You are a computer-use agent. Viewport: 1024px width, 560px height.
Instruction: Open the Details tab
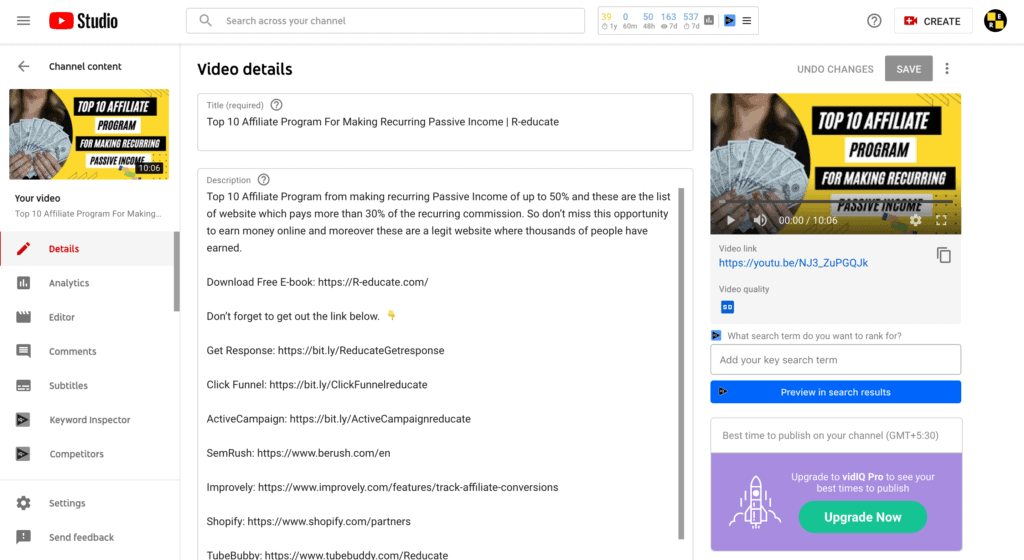pyautogui.click(x=88, y=249)
